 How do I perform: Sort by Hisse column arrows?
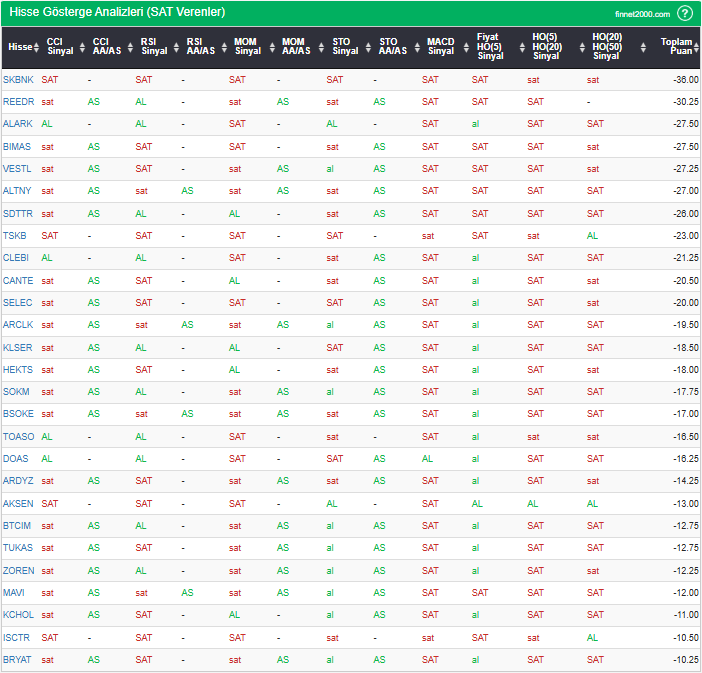(x=36, y=47)
